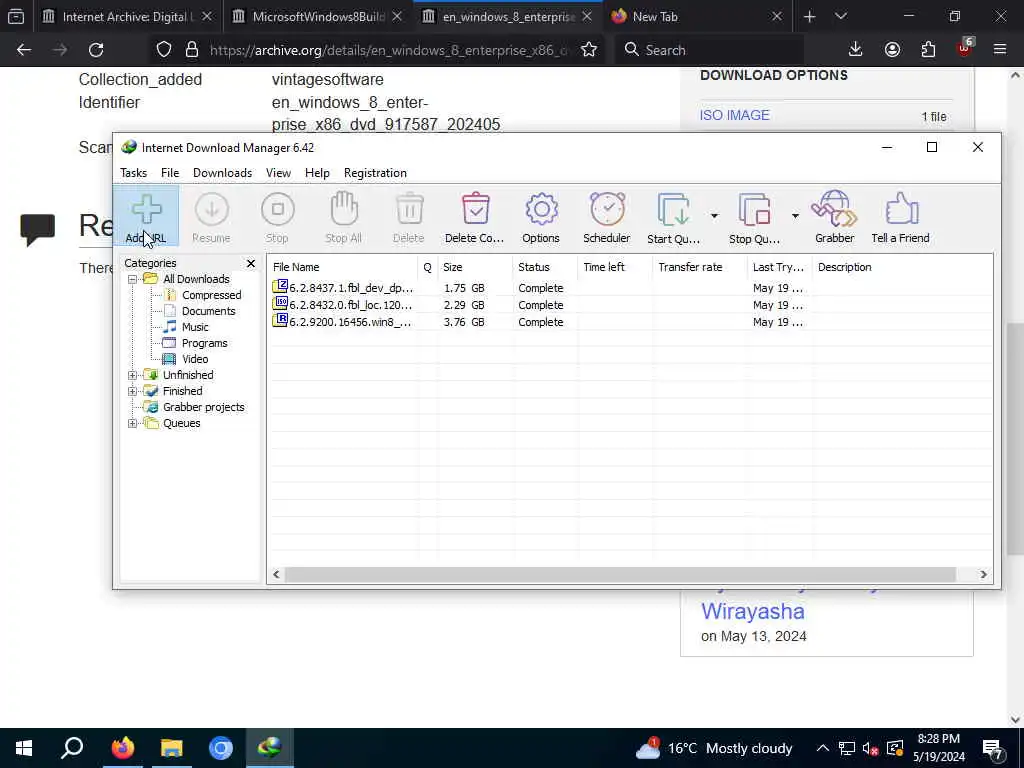Open the Scheduler clock icon
The width and height of the screenshot is (1024, 768).
(607, 217)
